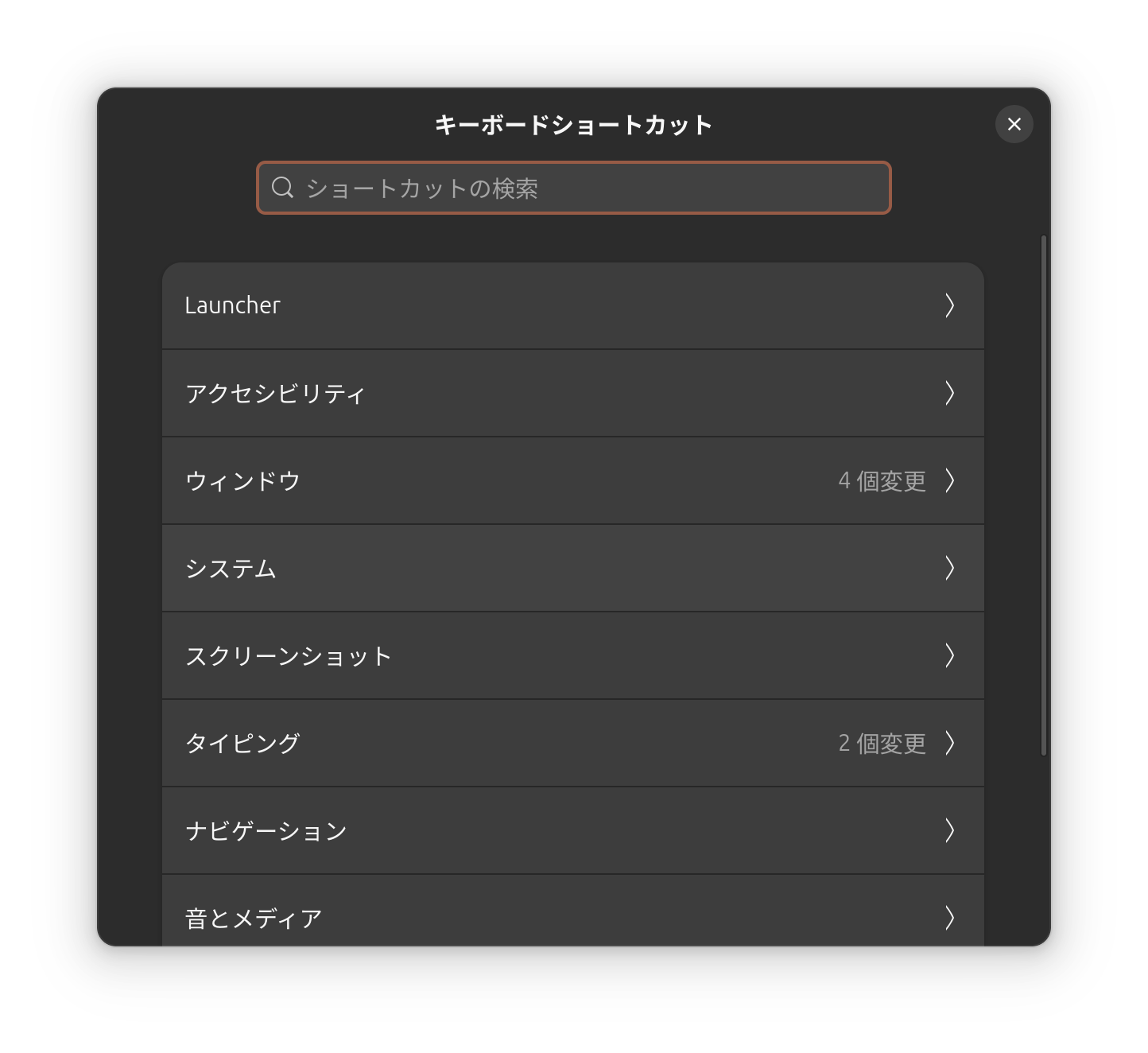Open the タイピング shortcuts category
Screen dimensions: 1148x1053
click(573, 743)
